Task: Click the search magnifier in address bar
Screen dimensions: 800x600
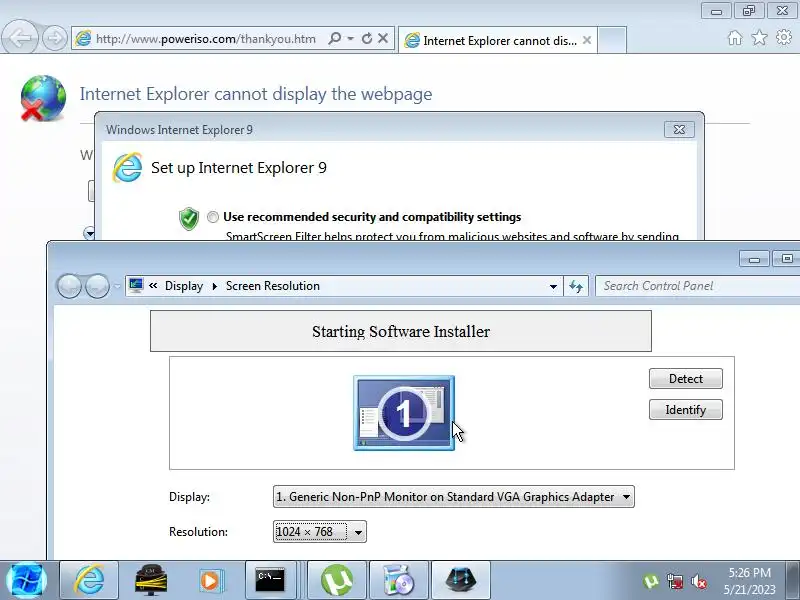Action: tap(335, 38)
